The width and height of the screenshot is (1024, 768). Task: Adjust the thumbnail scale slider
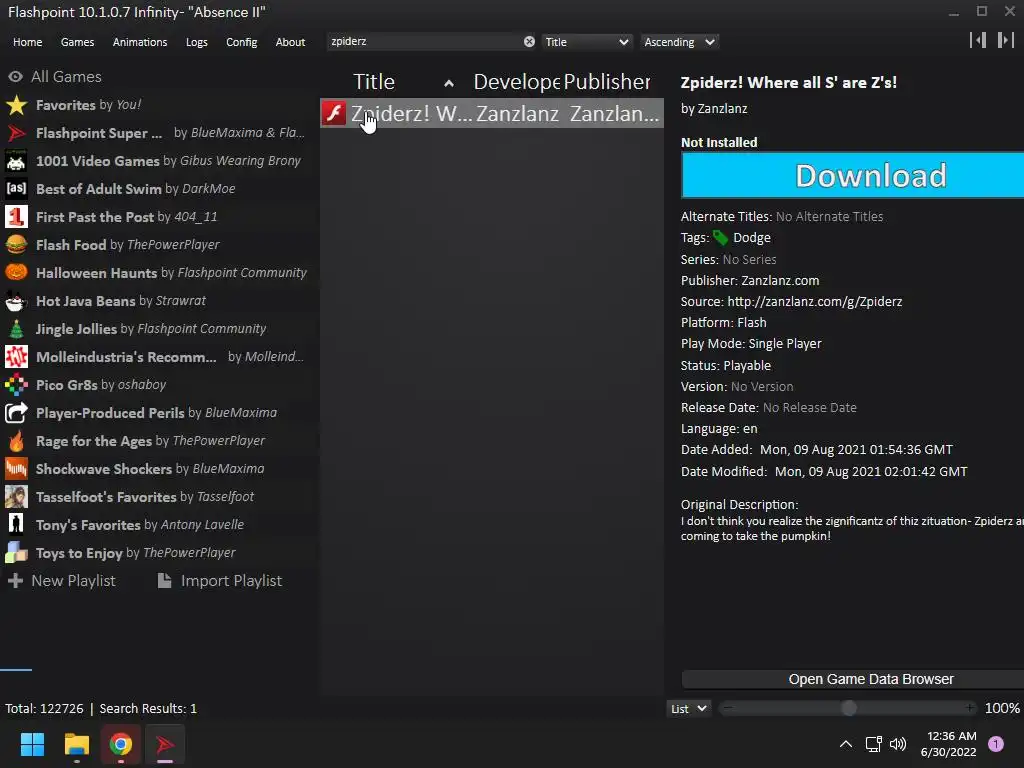[849, 709]
